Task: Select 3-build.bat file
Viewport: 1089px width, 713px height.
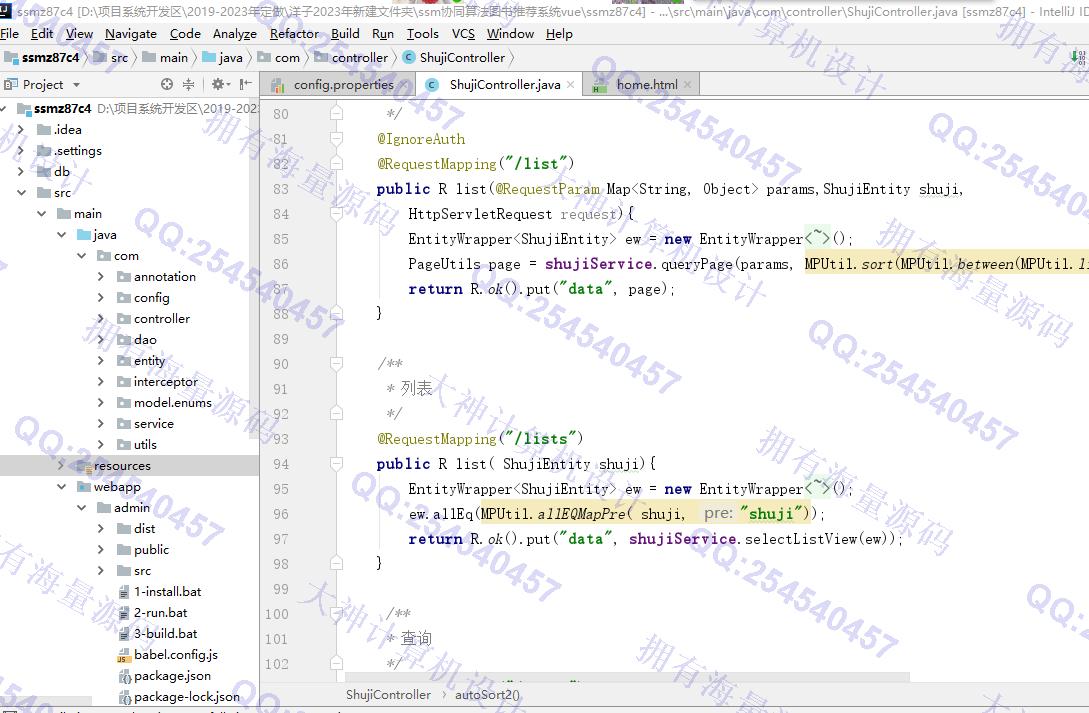Action: pos(165,633)
